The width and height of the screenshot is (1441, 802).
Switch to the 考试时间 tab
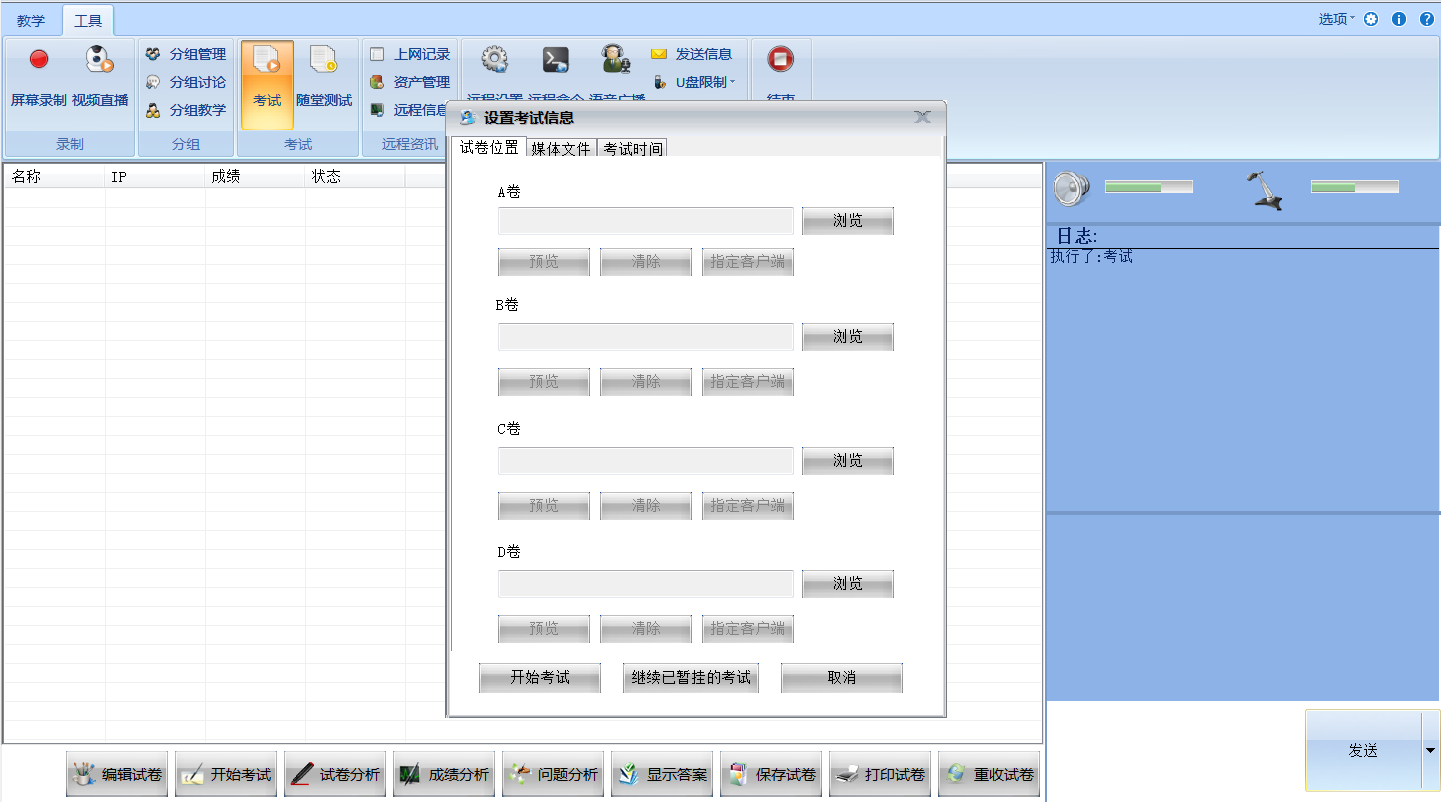632,149
